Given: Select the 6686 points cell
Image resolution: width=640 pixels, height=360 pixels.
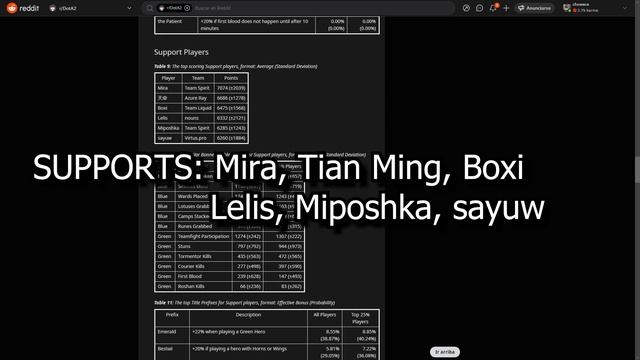Looking at the screenshot, I should 231,98.
